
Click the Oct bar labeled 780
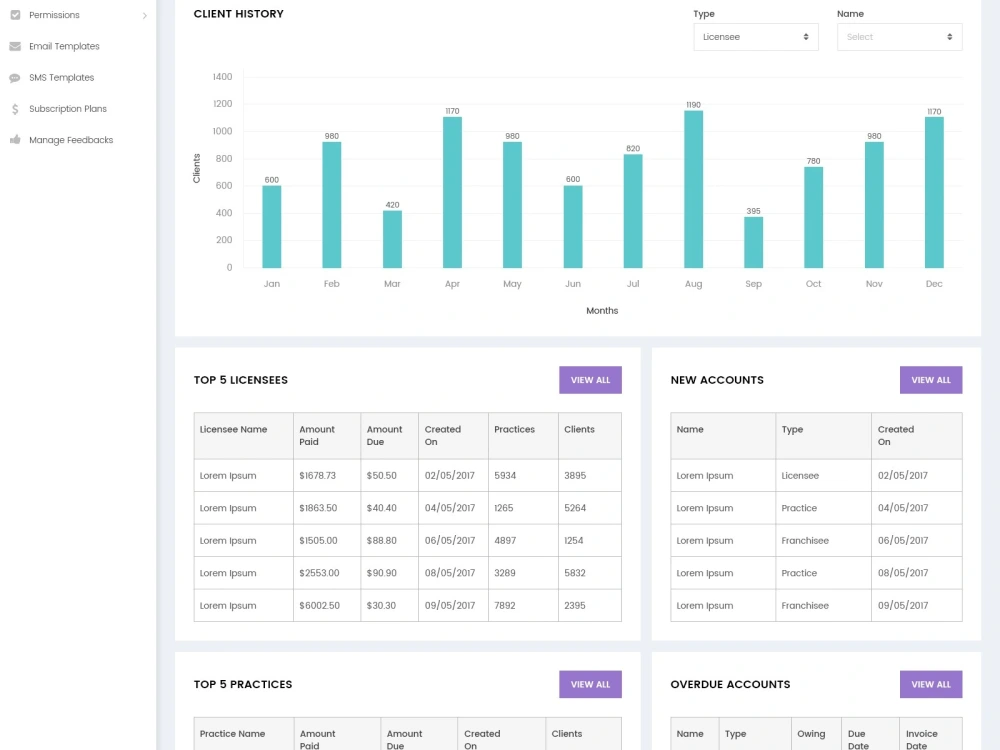(813, 217)
